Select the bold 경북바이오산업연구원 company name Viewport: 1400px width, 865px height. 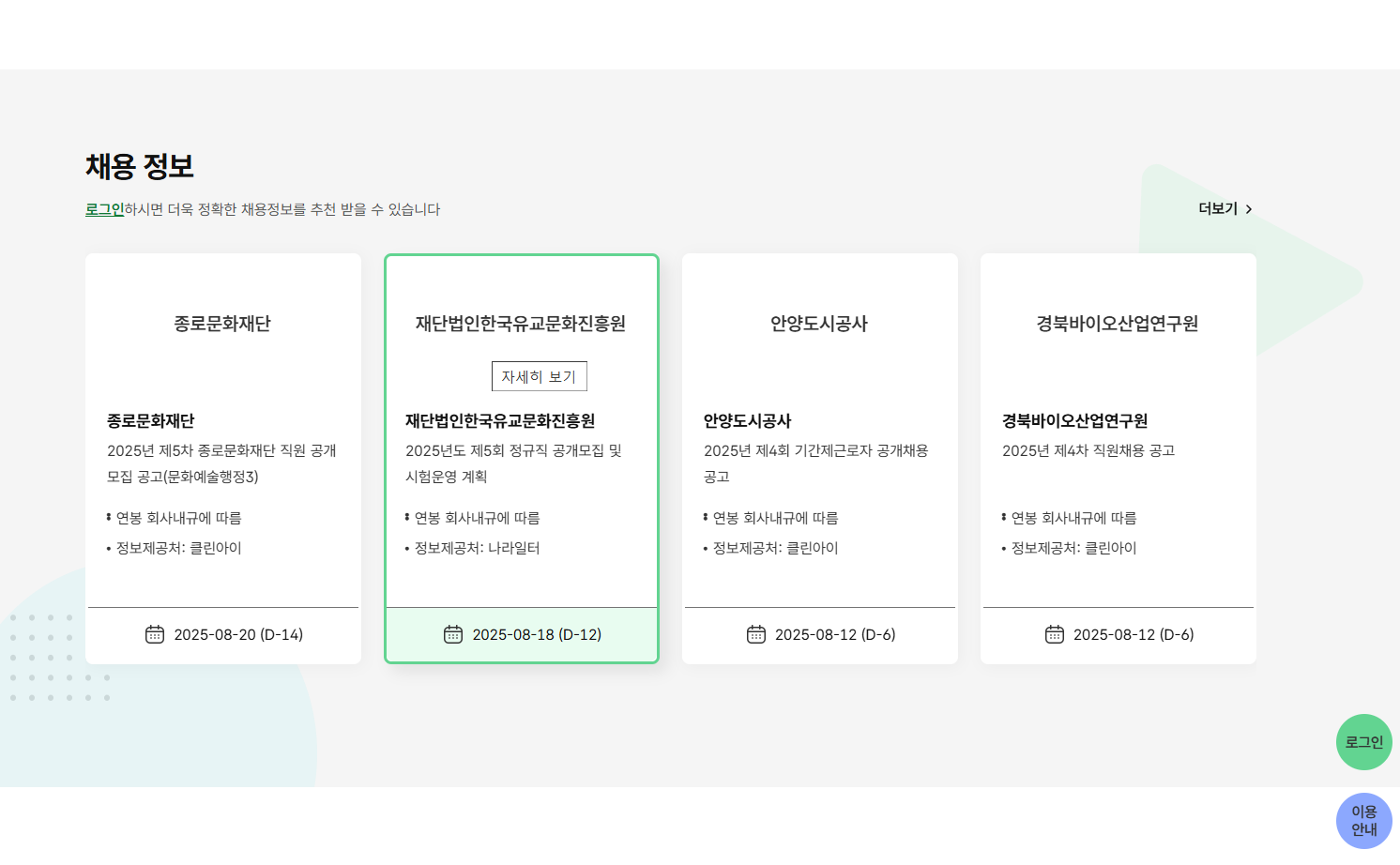tap(1075, 421)
